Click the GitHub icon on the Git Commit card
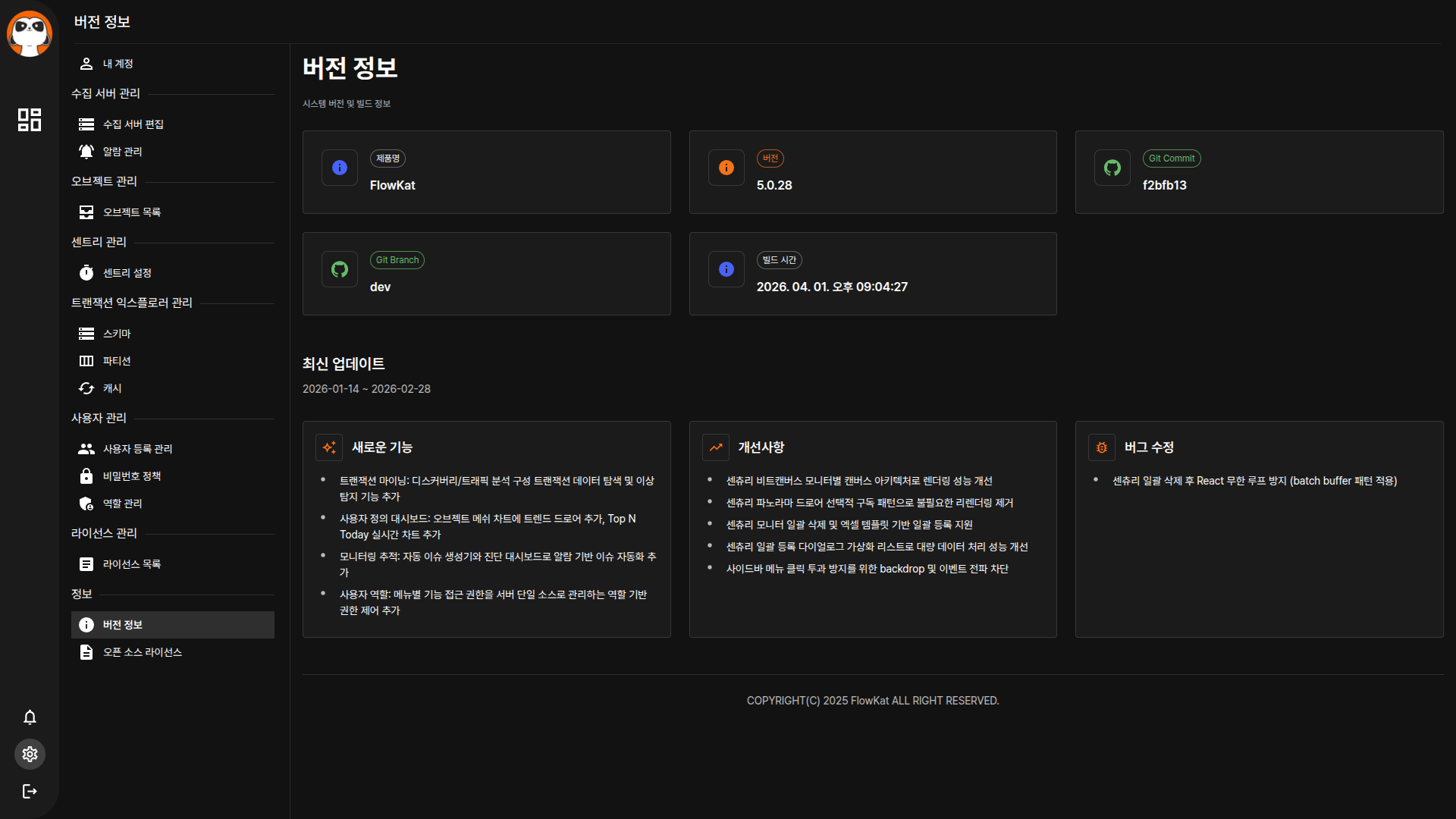This screenshot has height=819, width=1456. 1112,168
